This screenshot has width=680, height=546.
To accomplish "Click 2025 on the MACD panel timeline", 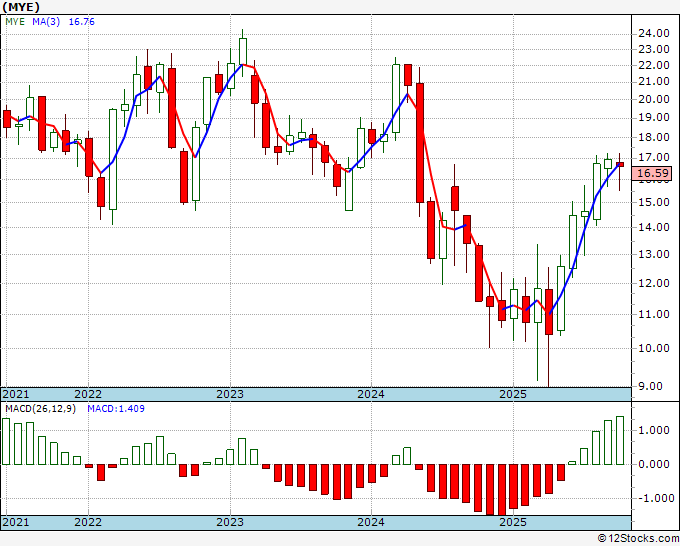I will click(x=513, y=522).
